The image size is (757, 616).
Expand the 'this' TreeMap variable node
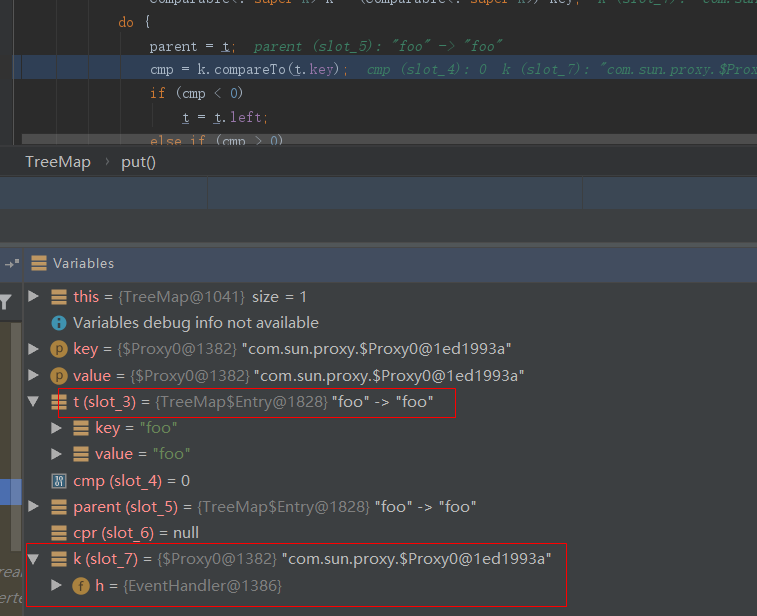tap(34, 297)
